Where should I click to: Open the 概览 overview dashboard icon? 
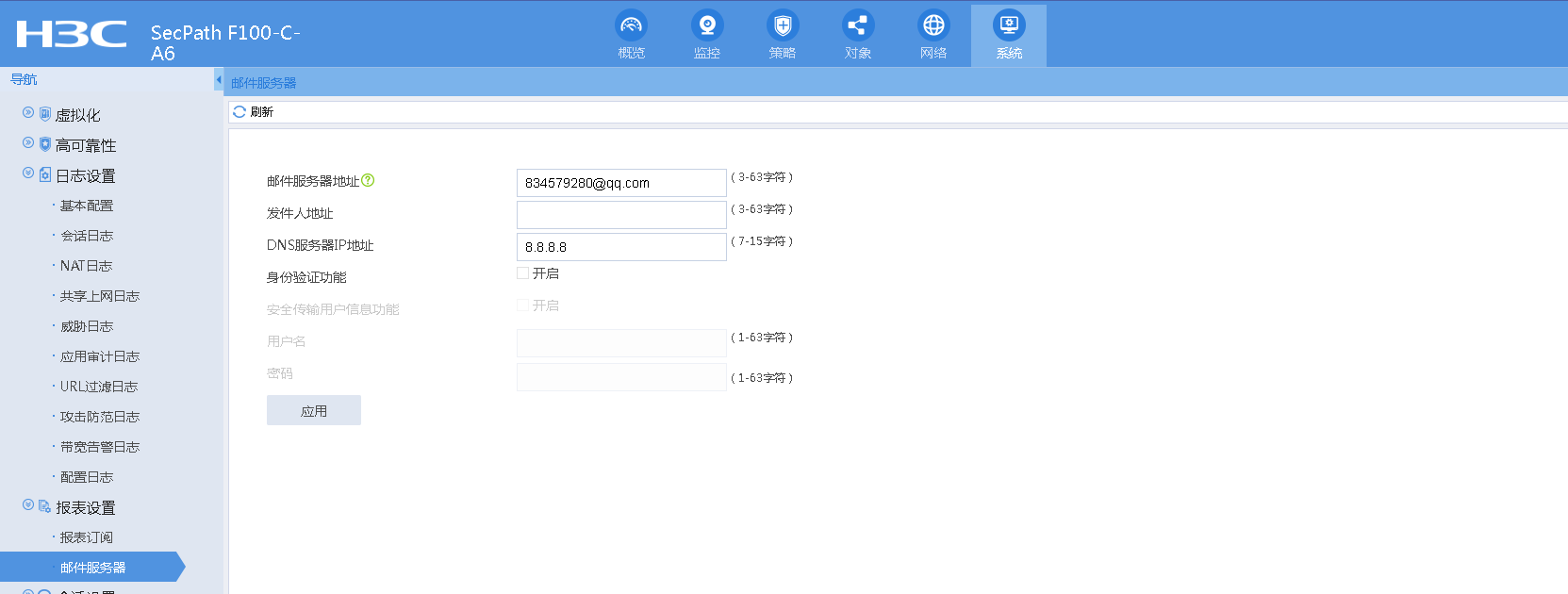tap(632, 25)
